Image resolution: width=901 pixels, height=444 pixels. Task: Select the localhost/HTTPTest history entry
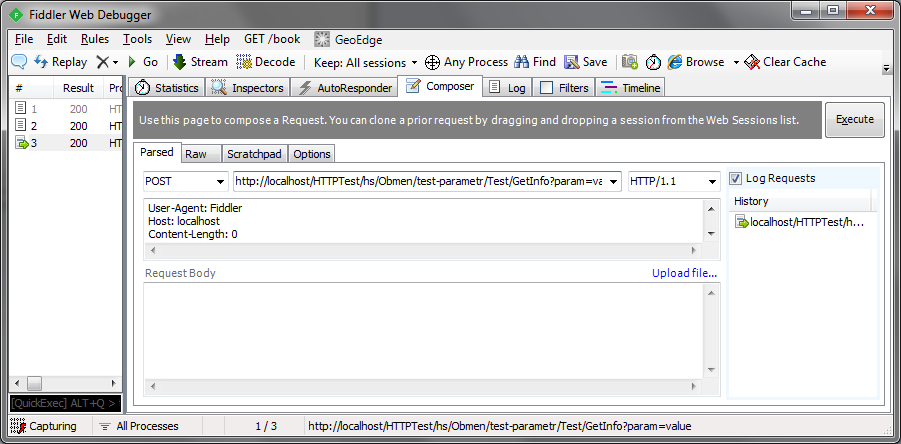800,222
